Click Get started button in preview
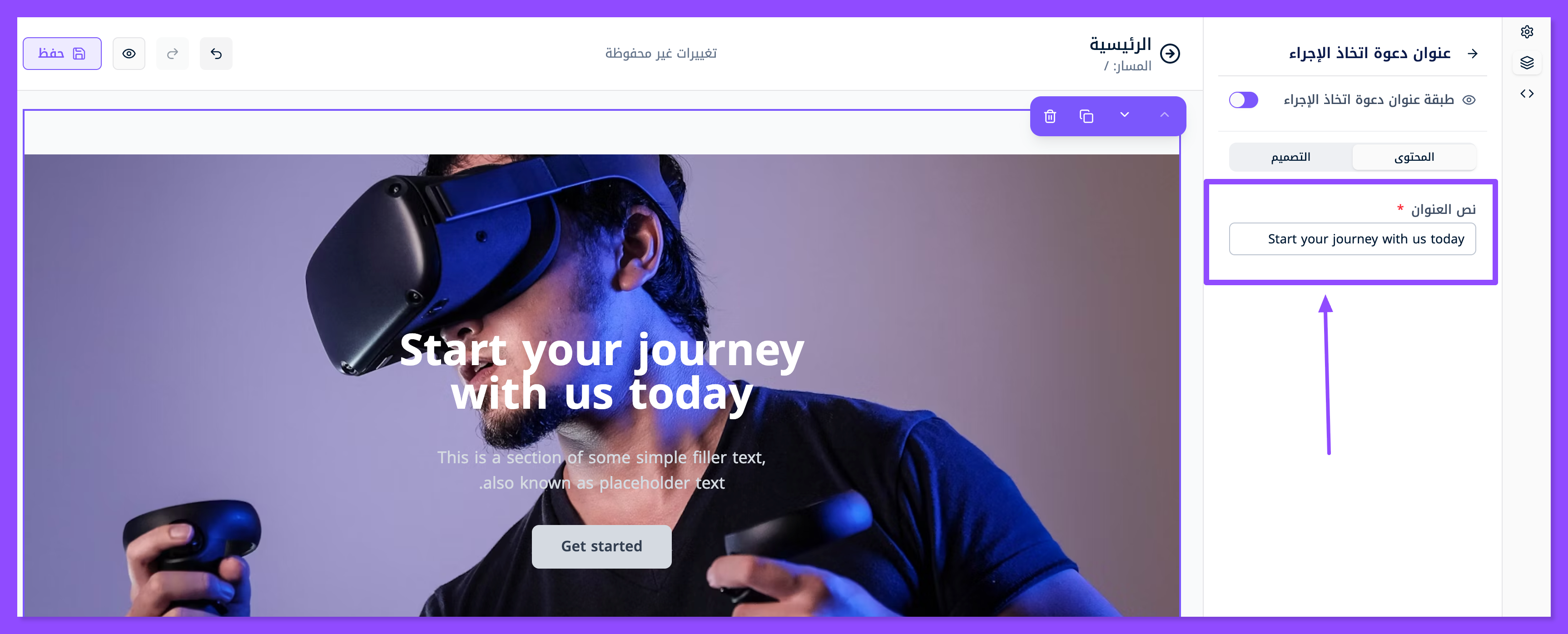1568x634 pixels. (601, 546)
